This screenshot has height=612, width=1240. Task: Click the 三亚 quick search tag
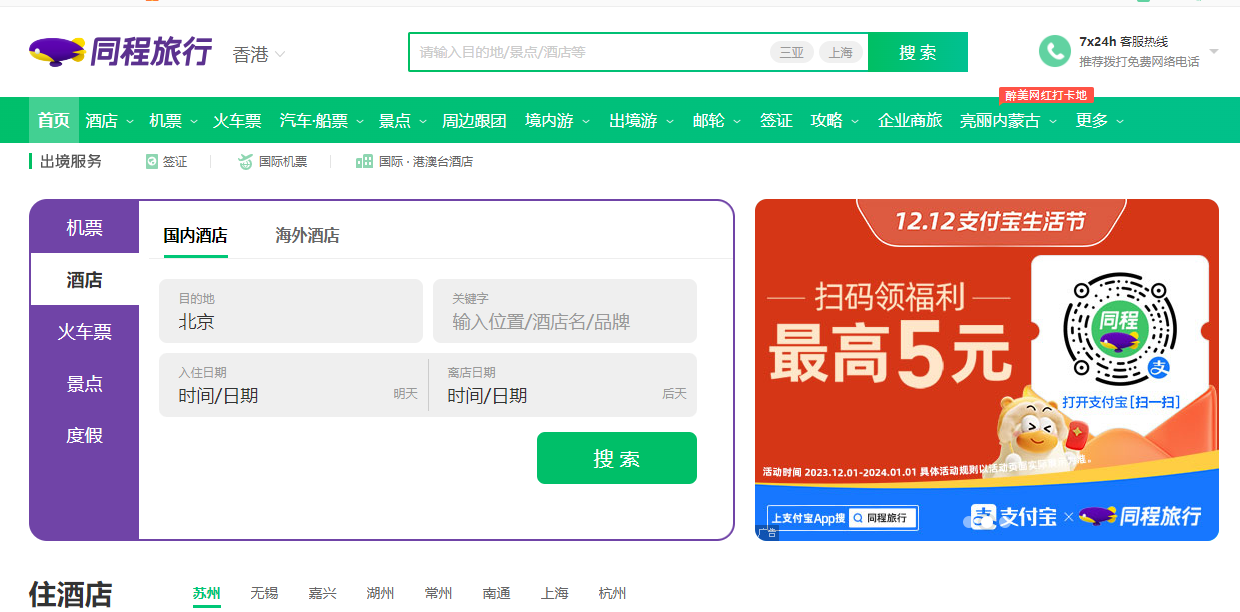click(791, 52)
